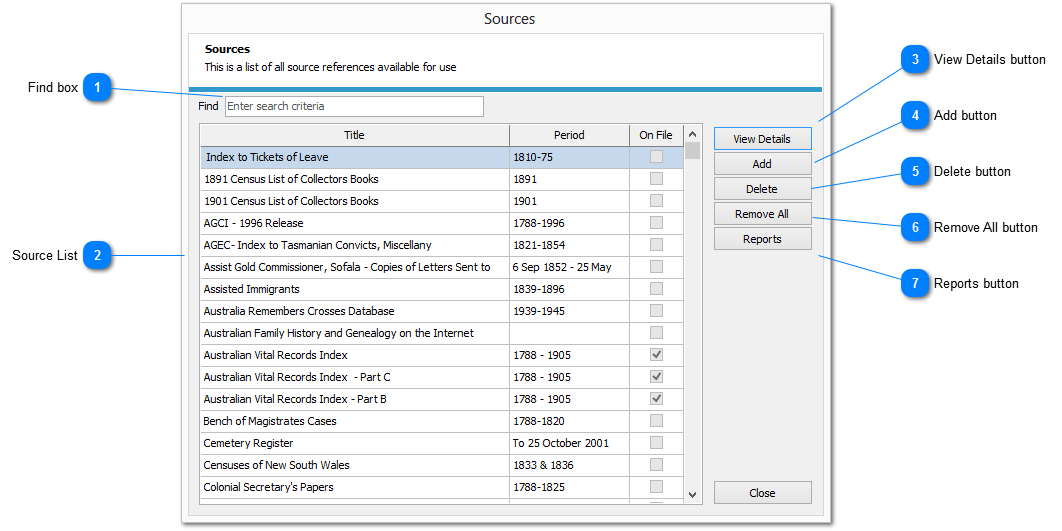This screenshot has height=531, width=1062.
Task: Click the numbered callout 1 badge
Action: click(97, 88)
